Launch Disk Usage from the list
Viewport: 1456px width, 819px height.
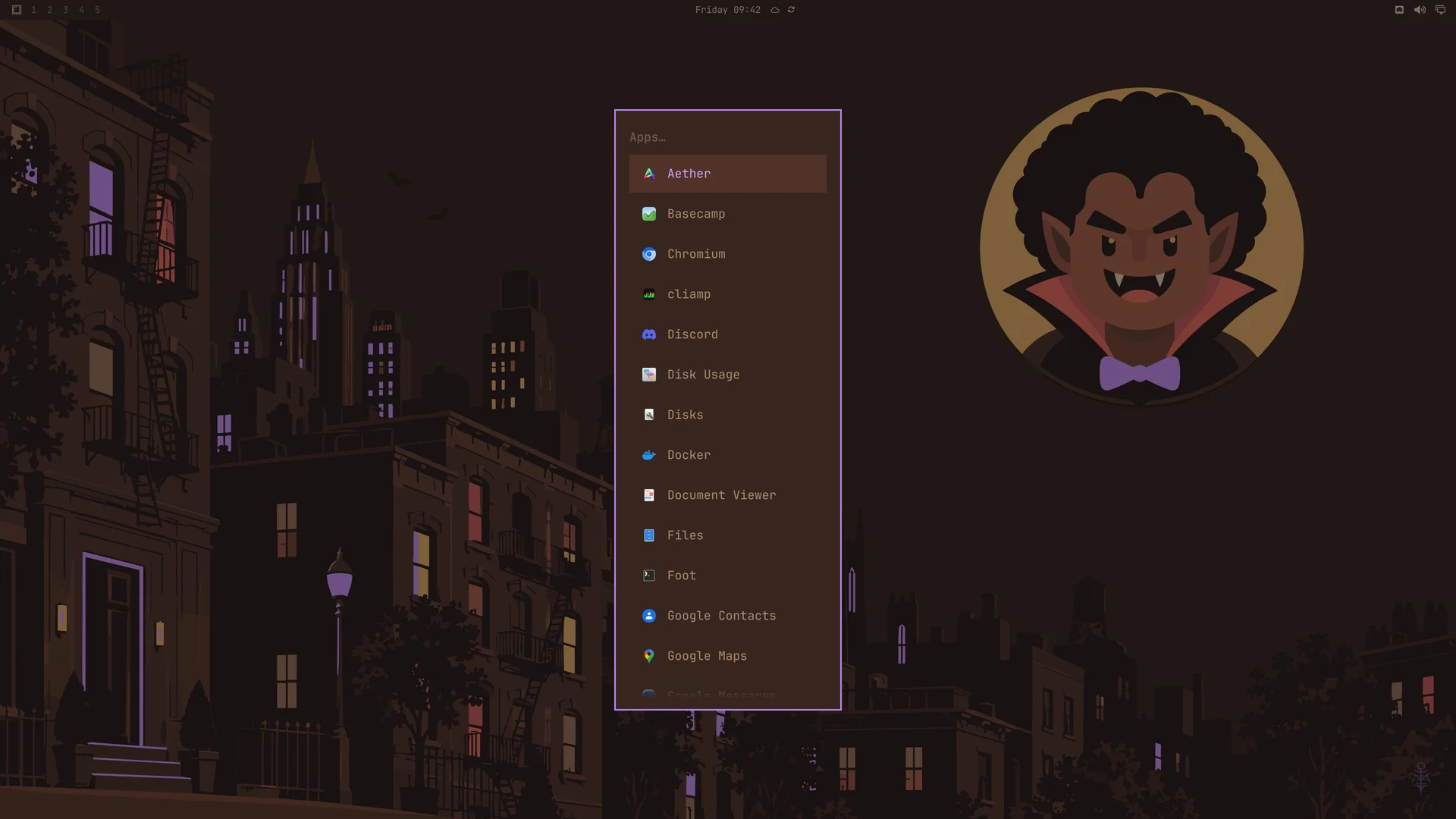728,375
